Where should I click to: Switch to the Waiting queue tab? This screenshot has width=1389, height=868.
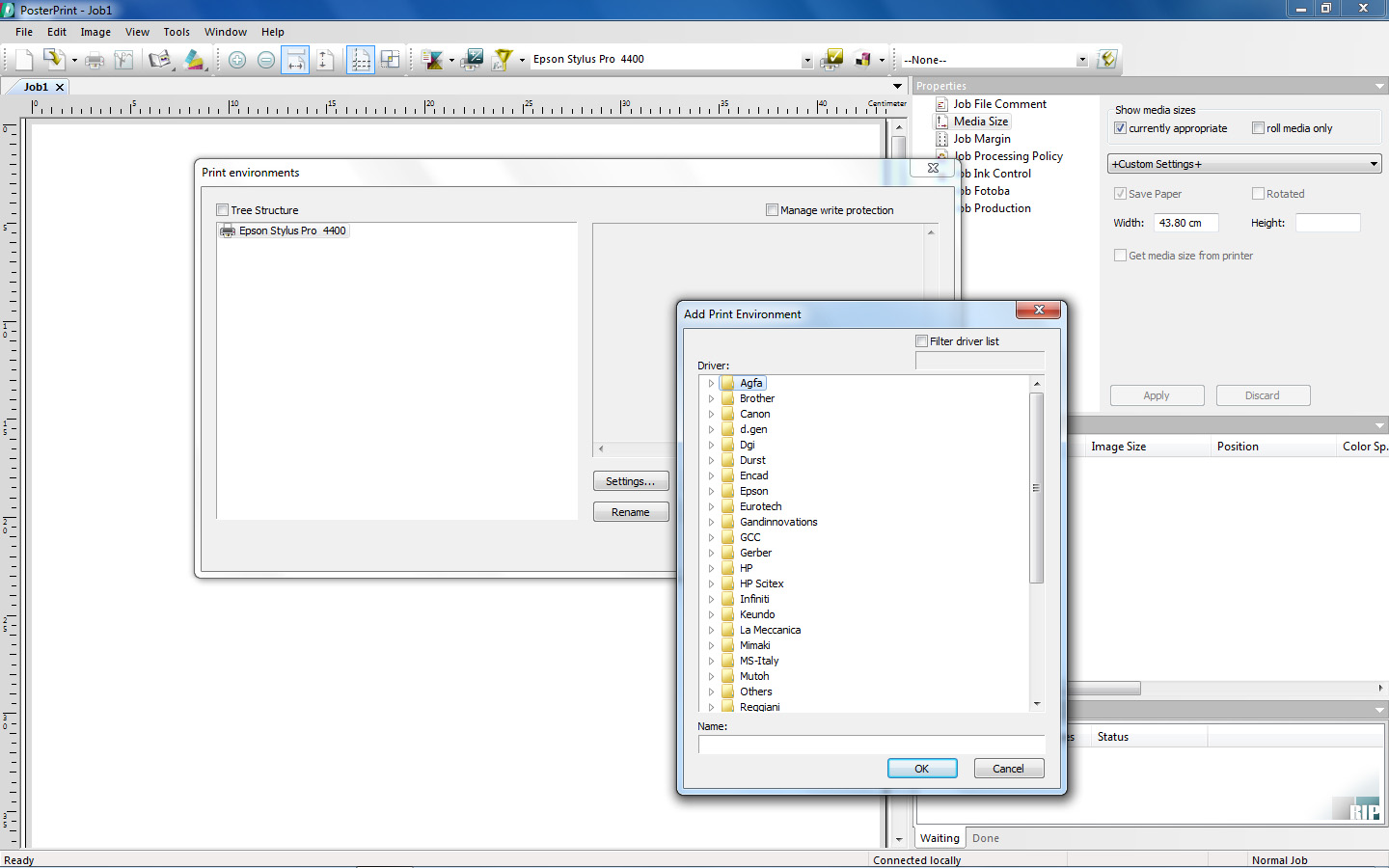click(940, 838)
